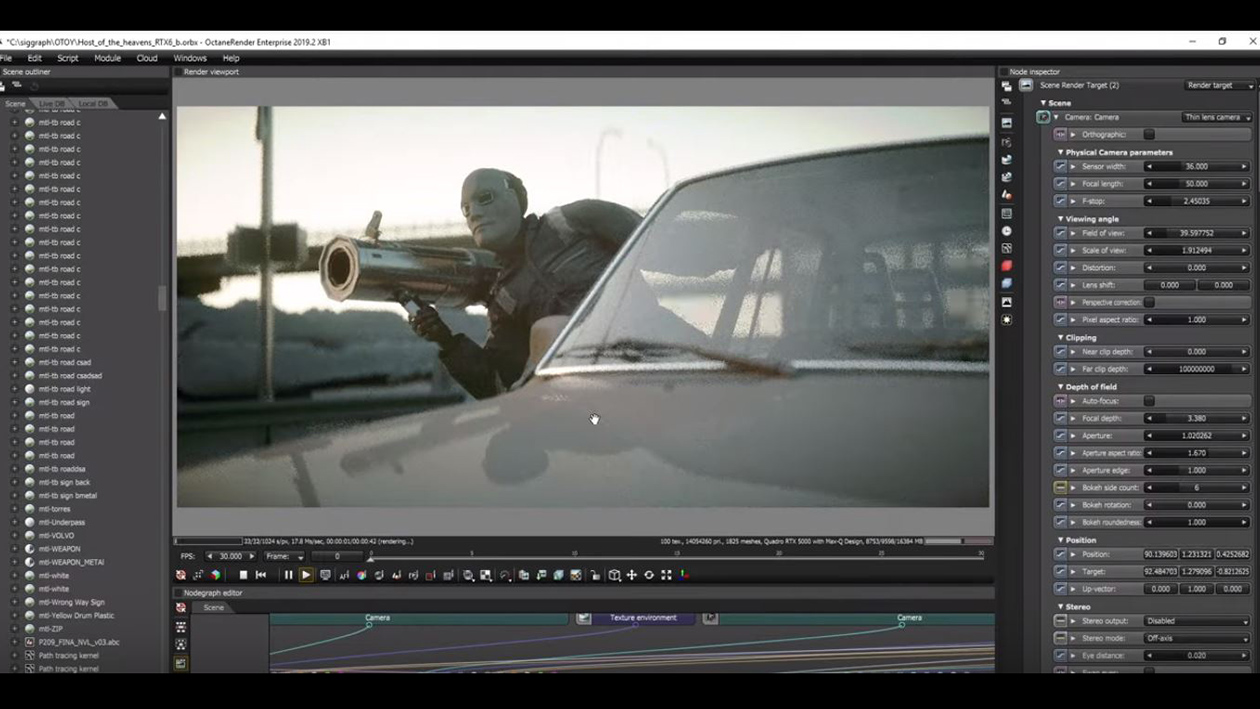The width and height of the screenshot is (1260, 709).
Task: Select the move gizmo cross-arrows icon
Action: click(x=631, y=575)
